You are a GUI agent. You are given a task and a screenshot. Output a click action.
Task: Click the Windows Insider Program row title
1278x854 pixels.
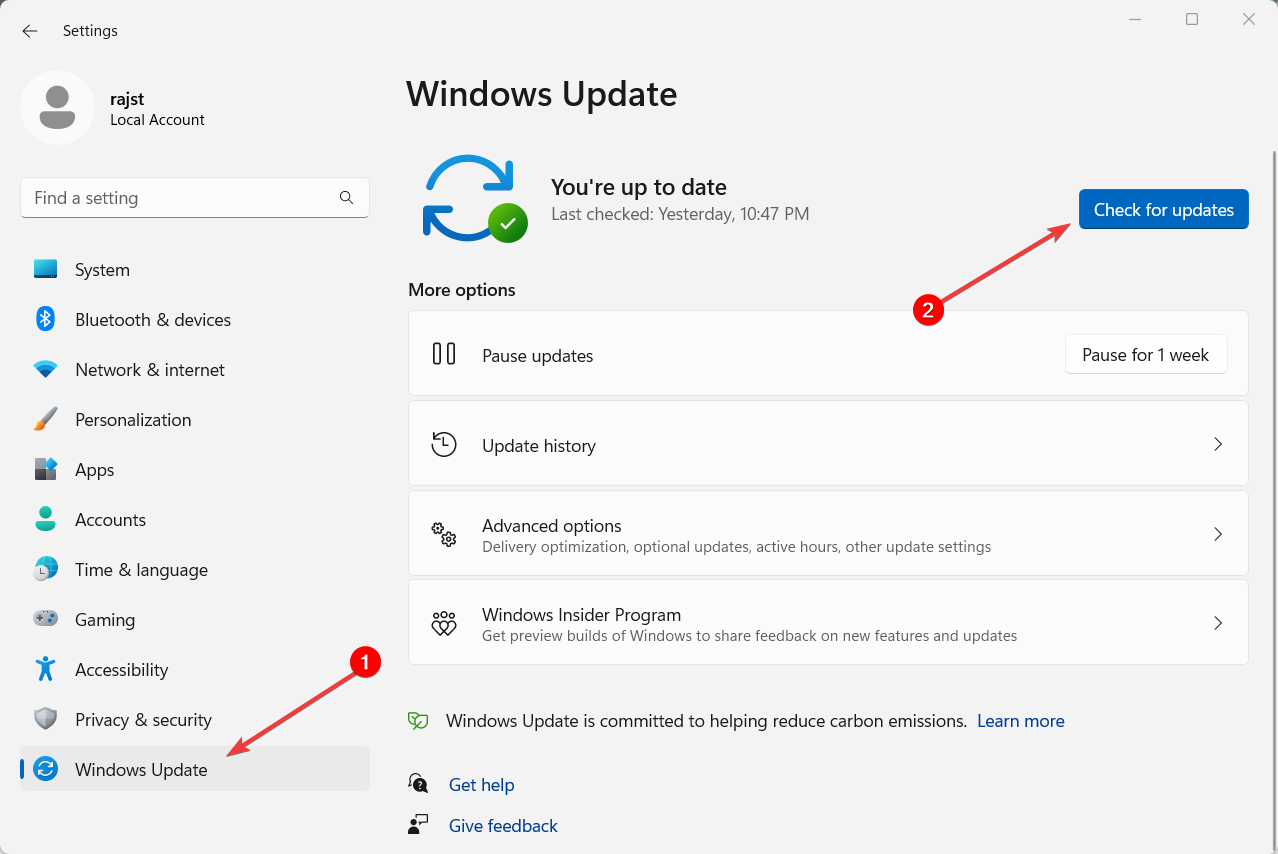pyautogui.click(x=582, y=615)
